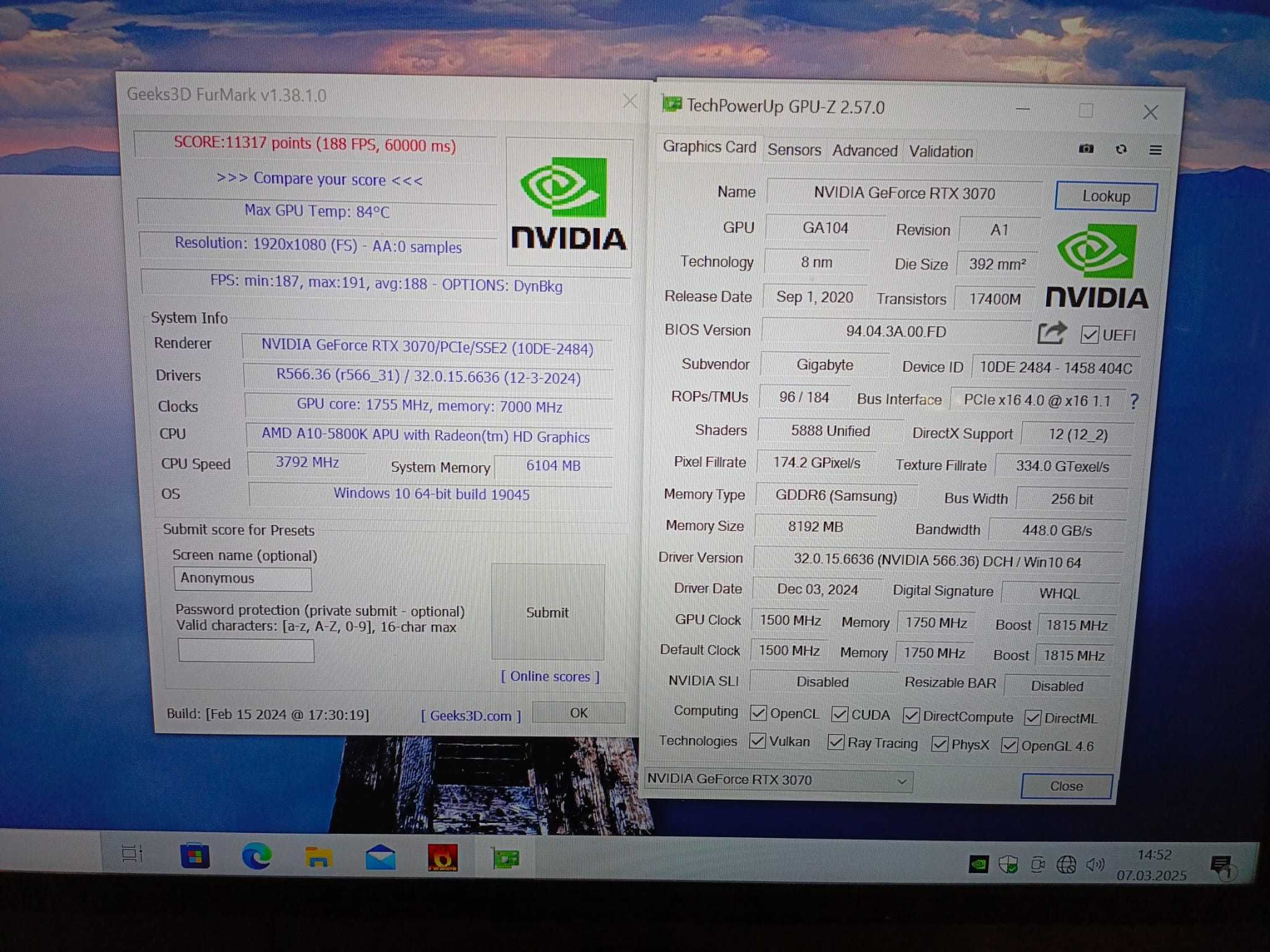Click the Name field NVIDIA GeForce RTX 3070
1270x952 pixels.
[x=904, y=193]
